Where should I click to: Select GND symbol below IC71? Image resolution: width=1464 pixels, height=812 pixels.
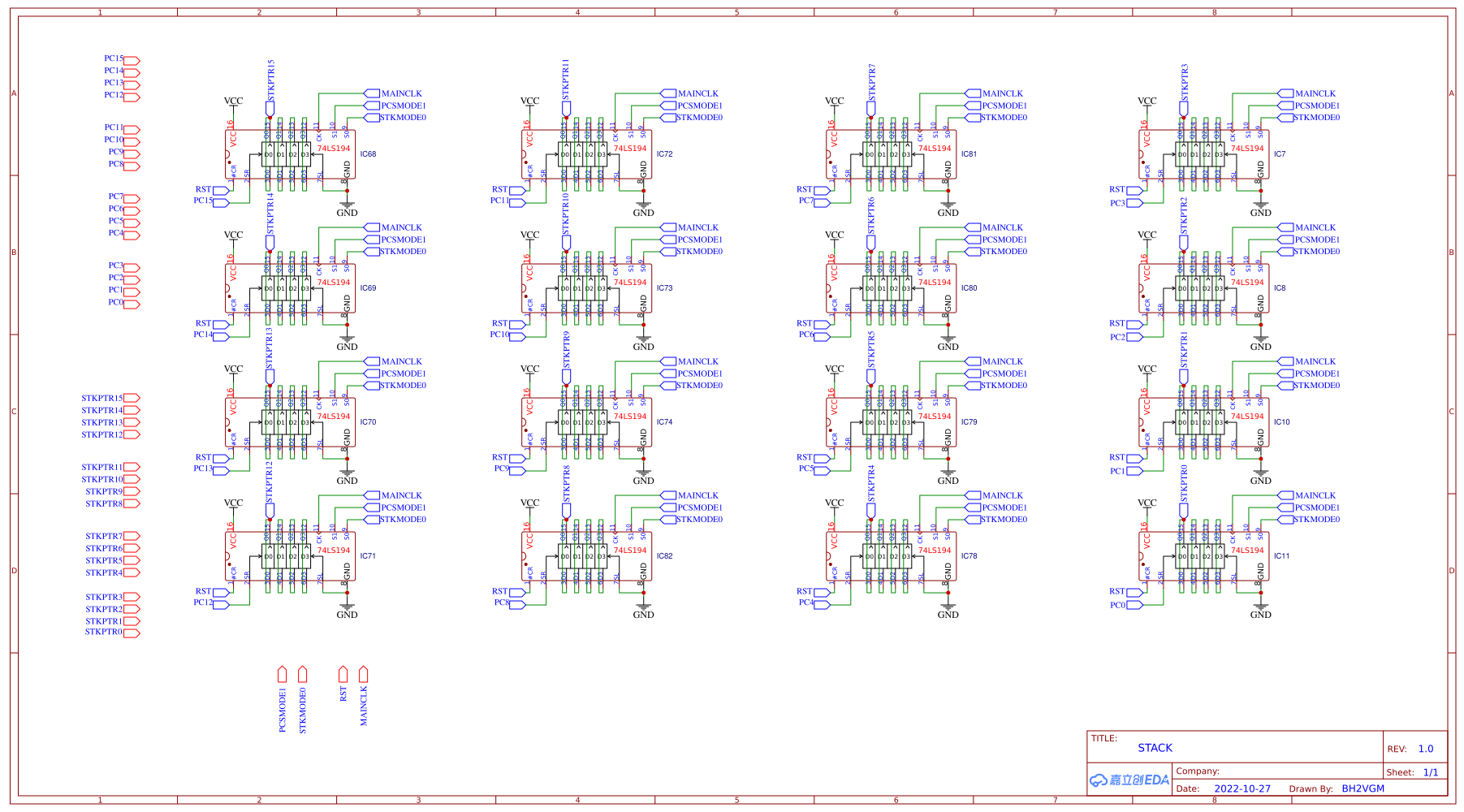[347, 611]
